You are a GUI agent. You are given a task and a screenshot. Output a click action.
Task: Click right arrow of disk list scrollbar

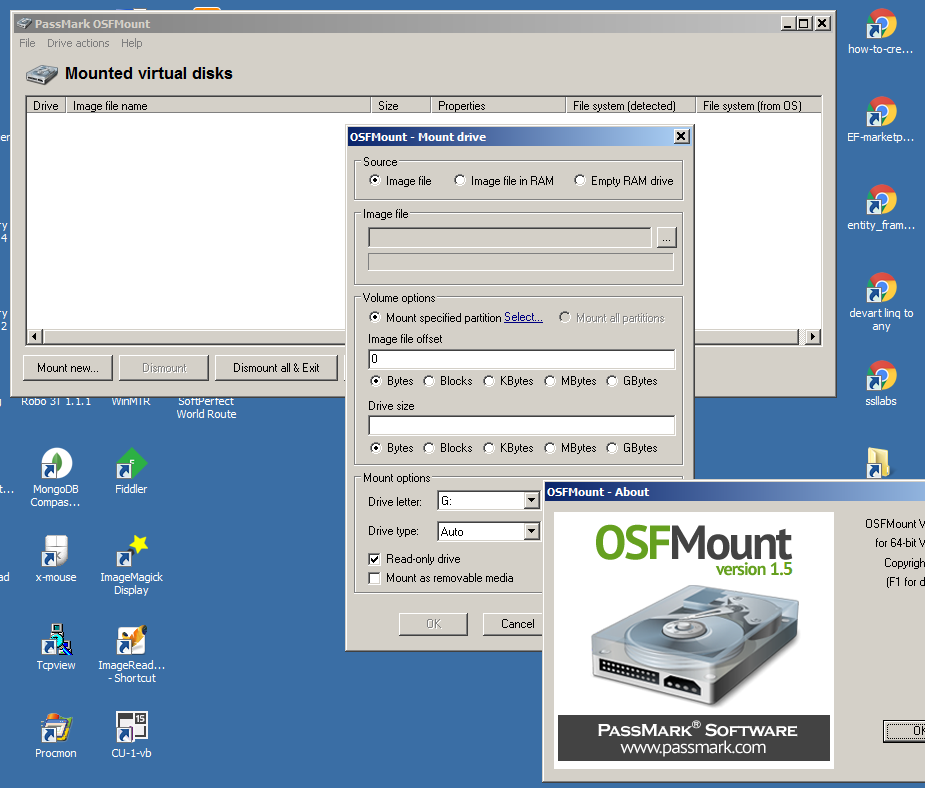coord(813,337)
